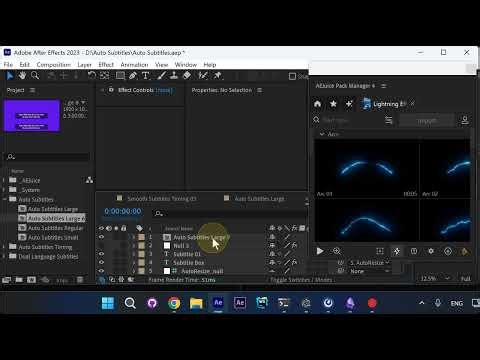This screenshot has height=360, width=480.
Task: Select the Rotation tool in toolbar
Action: click(92, 76)
